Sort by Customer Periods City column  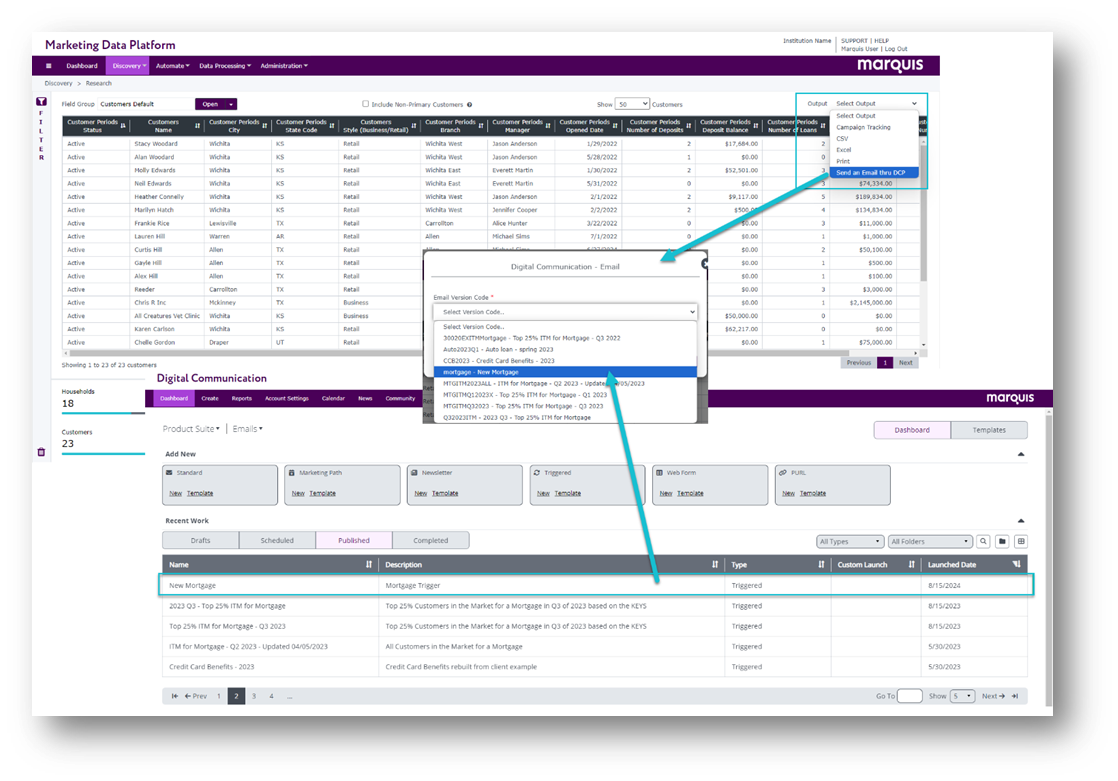point(265,126)
